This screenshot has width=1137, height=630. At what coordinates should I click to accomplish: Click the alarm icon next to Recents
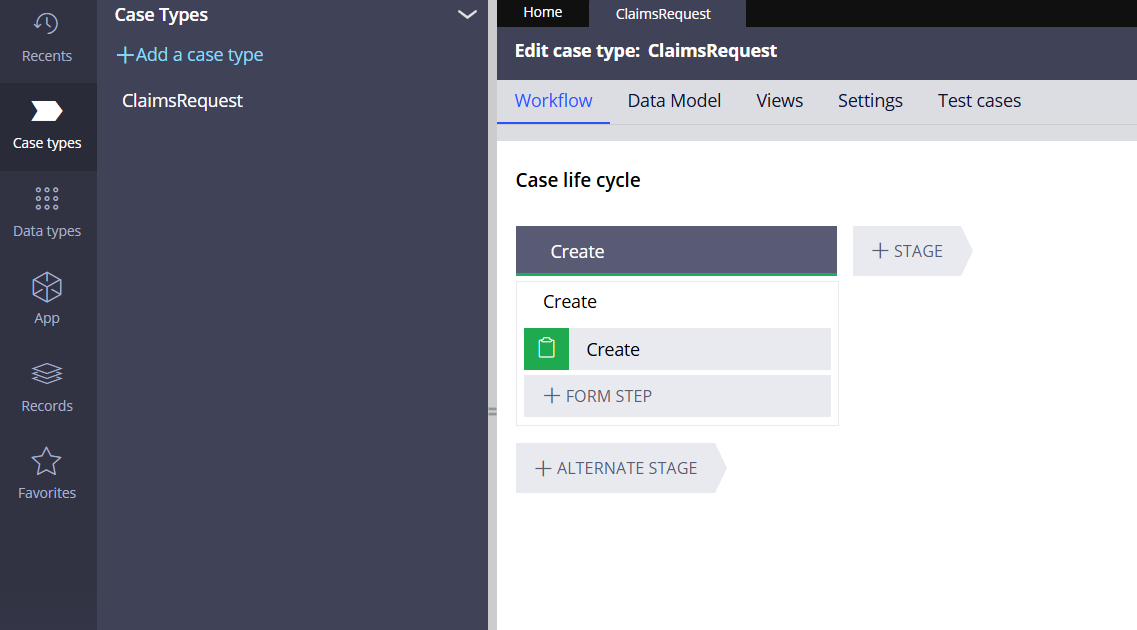tap(47, 25)
